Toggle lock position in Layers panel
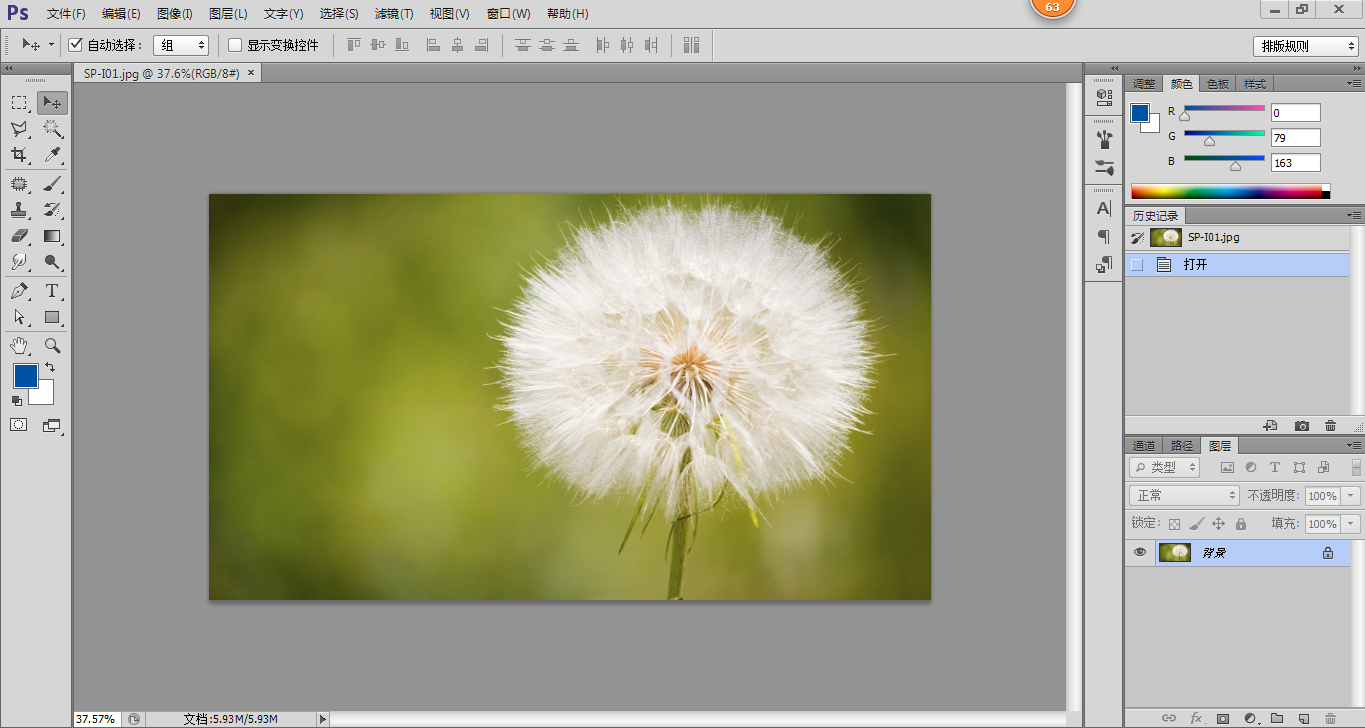 click(1219, 524)
